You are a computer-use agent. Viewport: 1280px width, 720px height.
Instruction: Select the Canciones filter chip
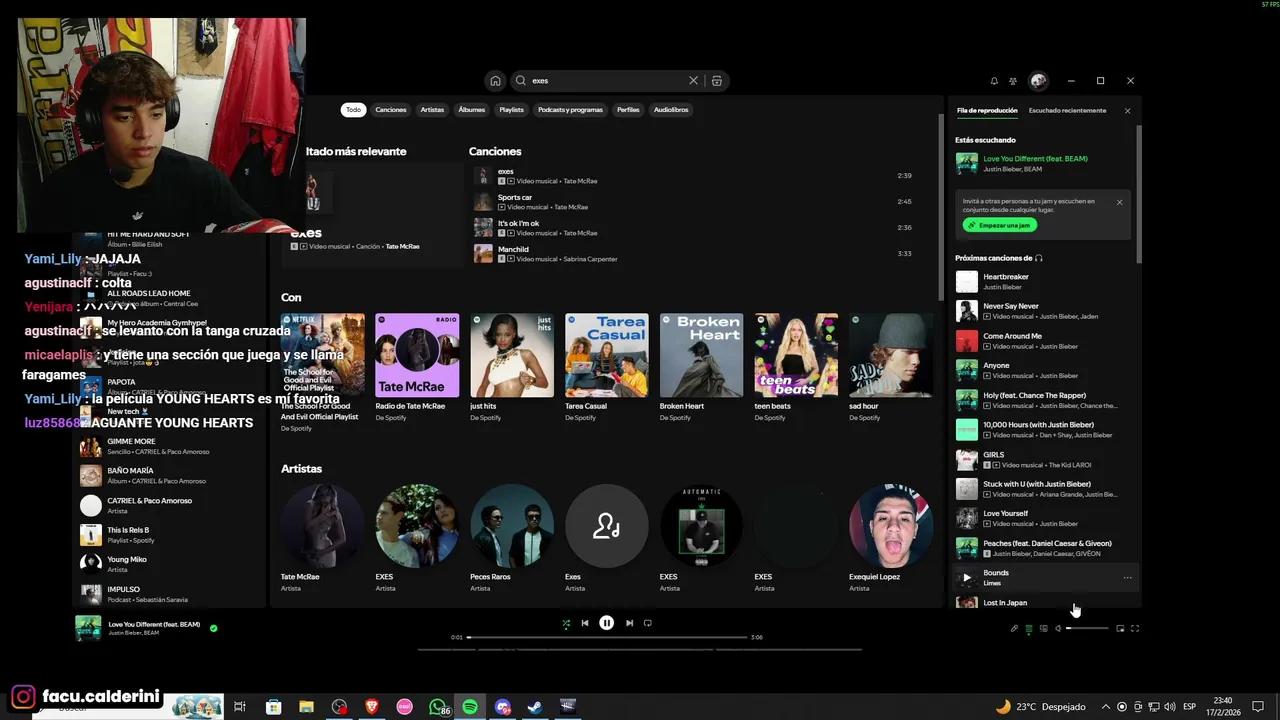[391, 110]
